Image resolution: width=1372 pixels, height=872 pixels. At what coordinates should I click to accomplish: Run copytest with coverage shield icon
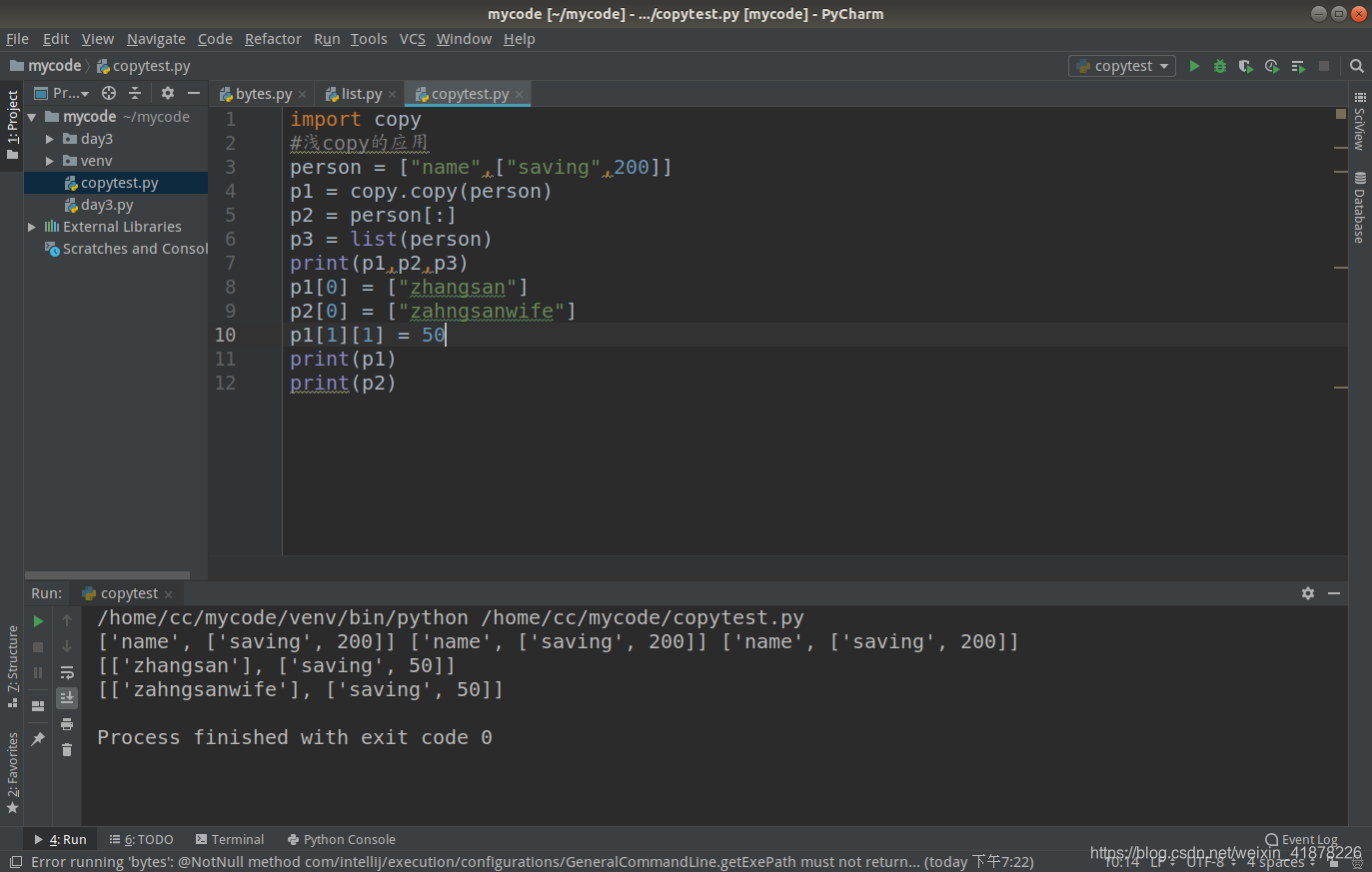1245,66
